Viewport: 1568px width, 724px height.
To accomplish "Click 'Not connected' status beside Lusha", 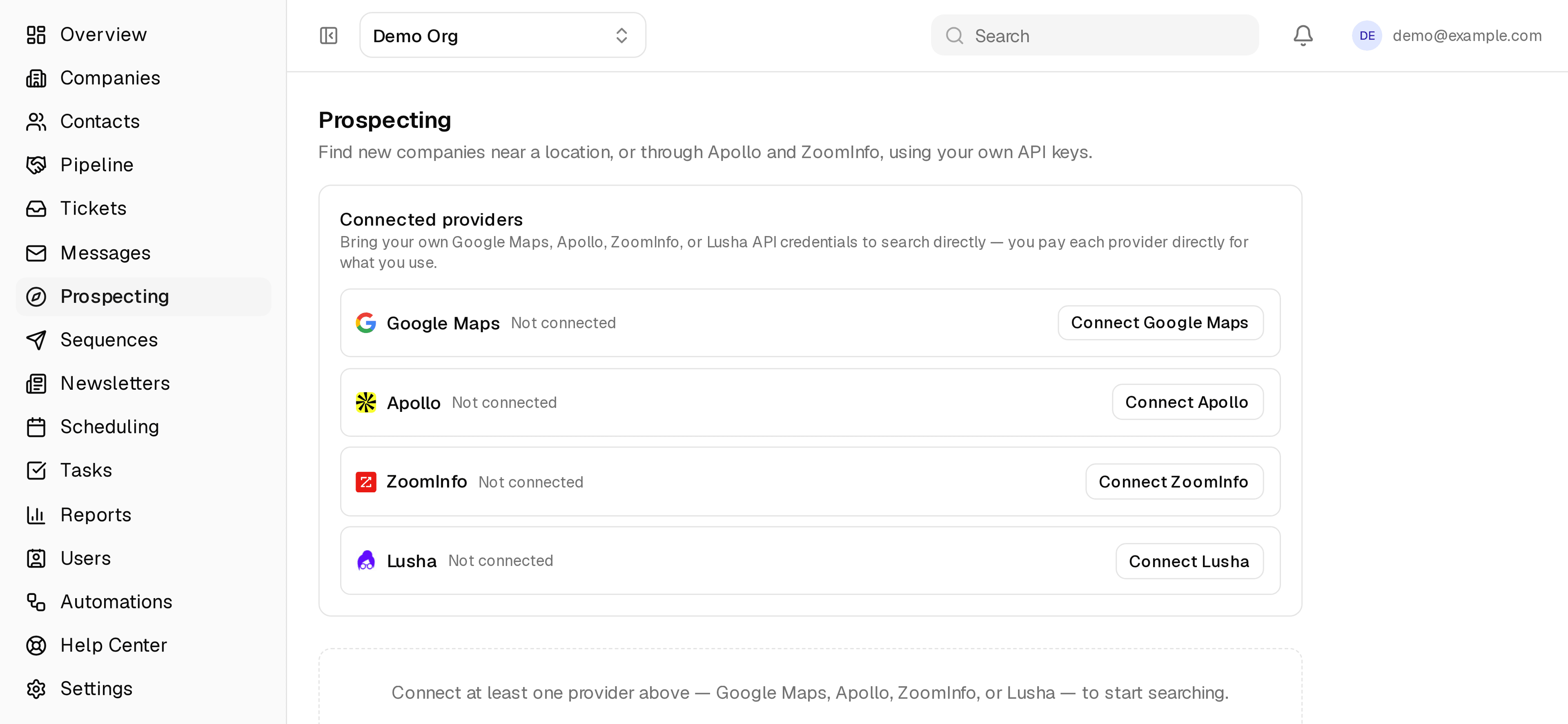I will pos(500,561).
